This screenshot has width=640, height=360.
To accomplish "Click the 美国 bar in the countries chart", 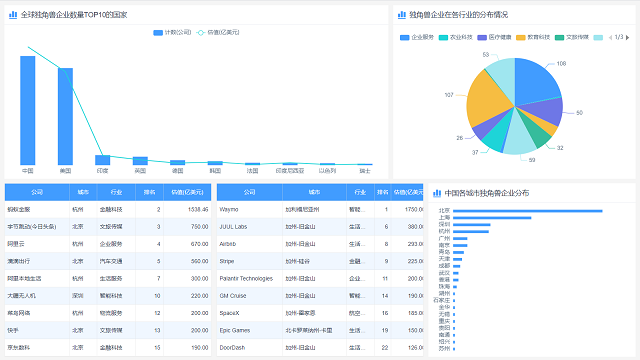I will tap(65, 116).
